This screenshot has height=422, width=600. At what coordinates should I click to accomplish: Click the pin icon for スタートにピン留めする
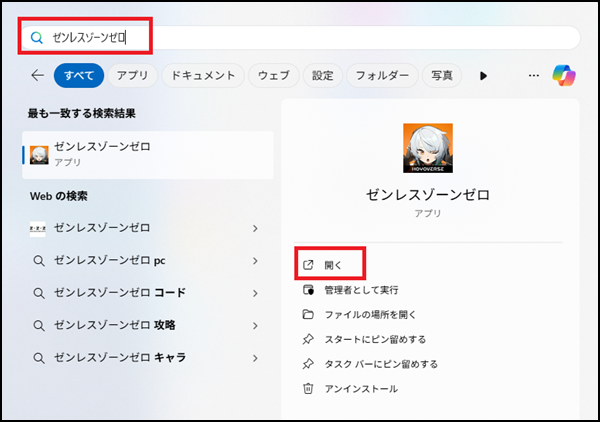click(x=308, y=339)
